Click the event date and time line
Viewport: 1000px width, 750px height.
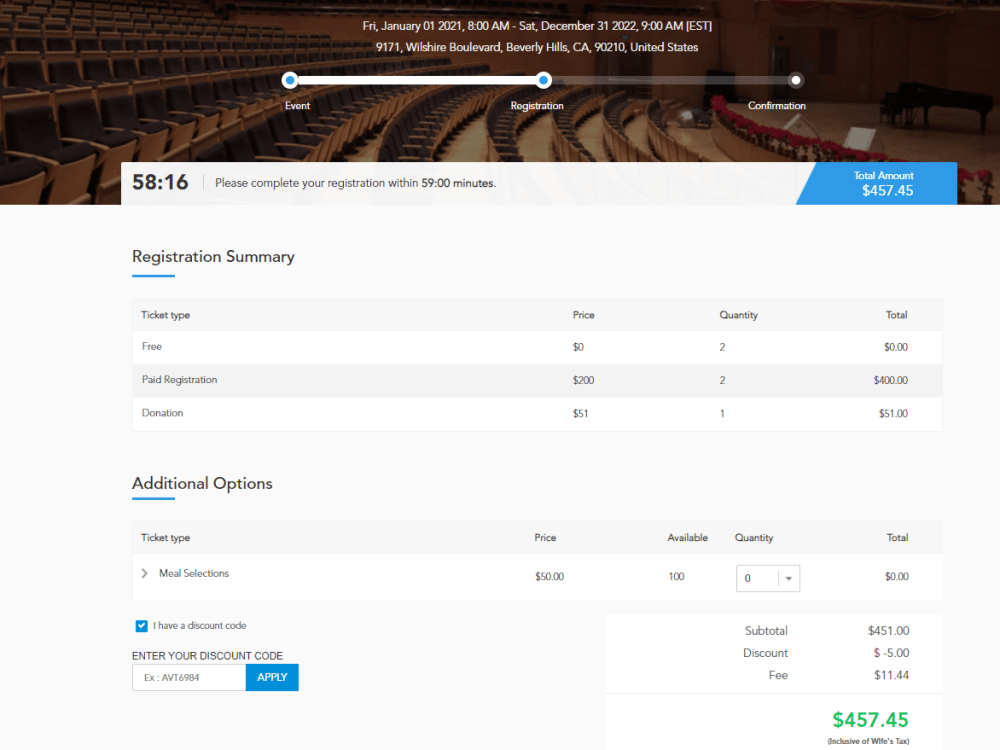click(537, 26)
